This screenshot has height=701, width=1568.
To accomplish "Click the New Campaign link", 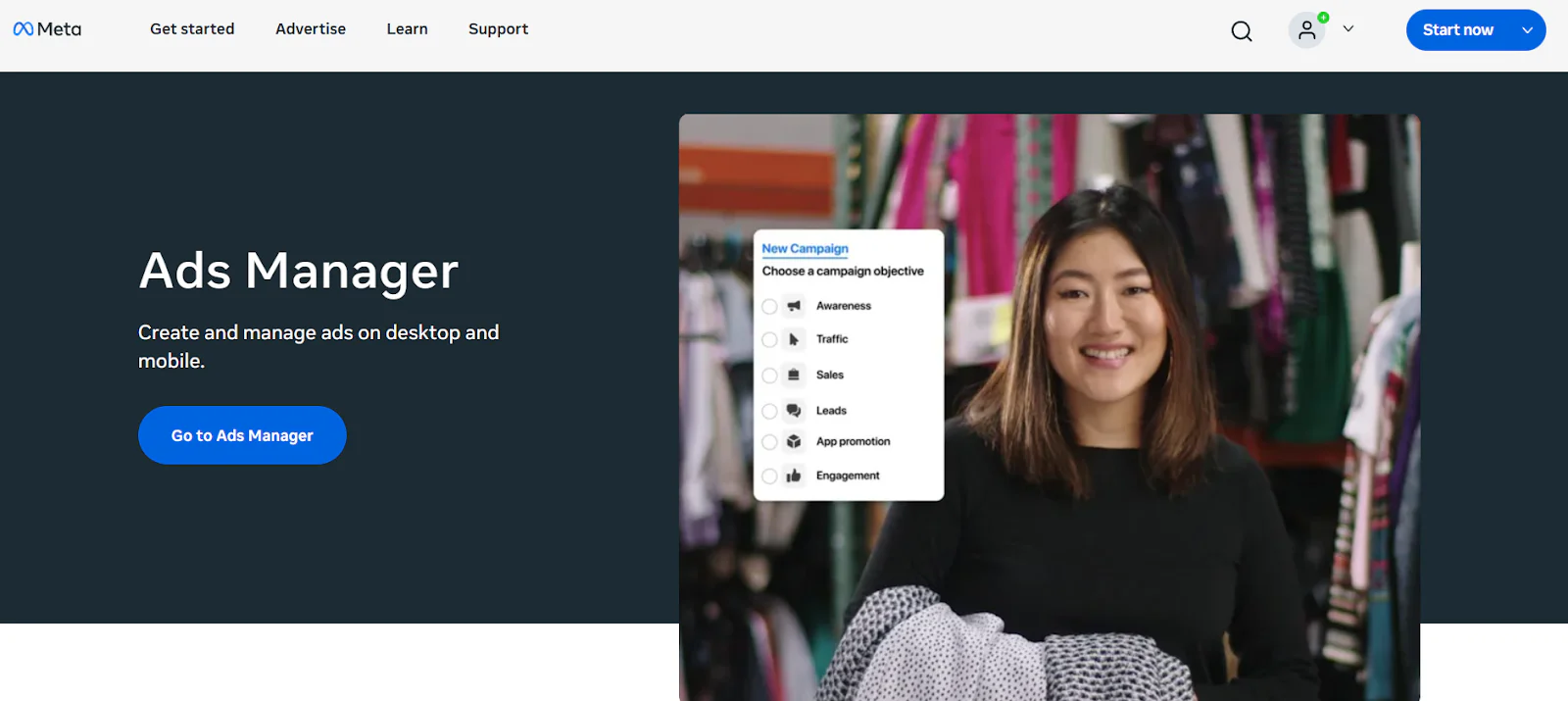I will click(x=805, y=249).
